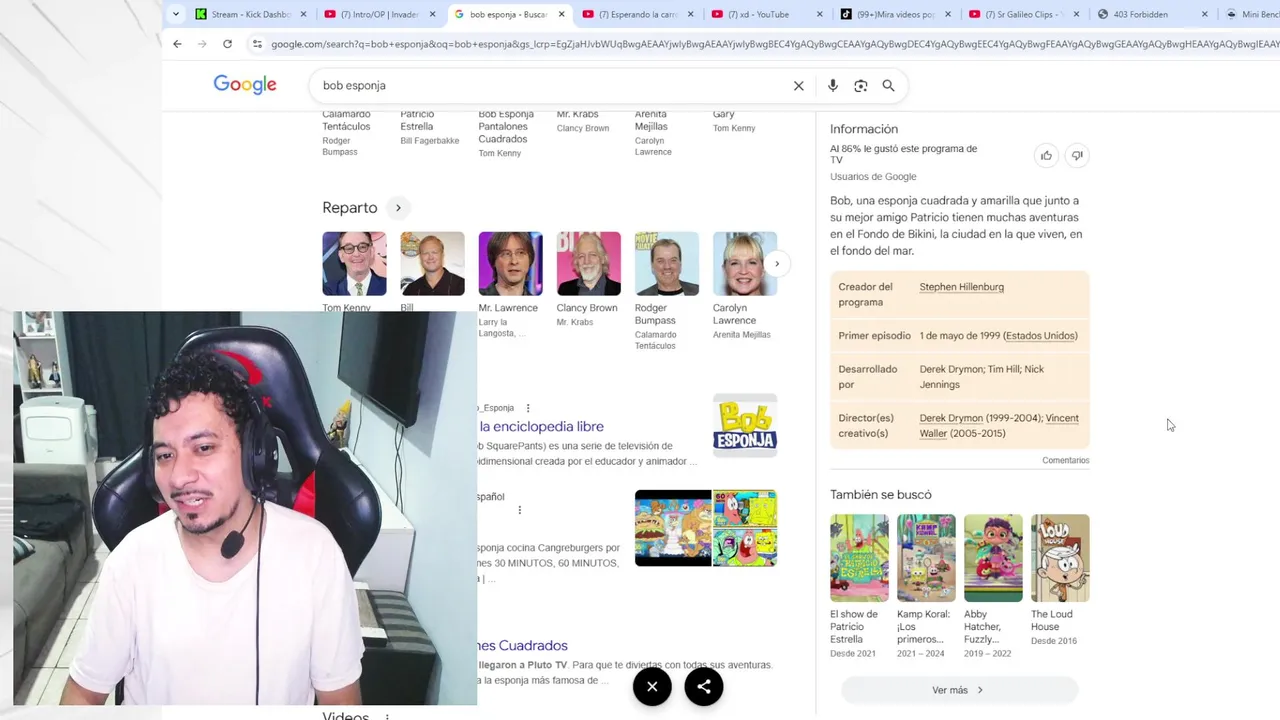Viewport: 1280px width, 720px height.
Task: Expand the Reparto section arrow
Action: click(398, 208)
